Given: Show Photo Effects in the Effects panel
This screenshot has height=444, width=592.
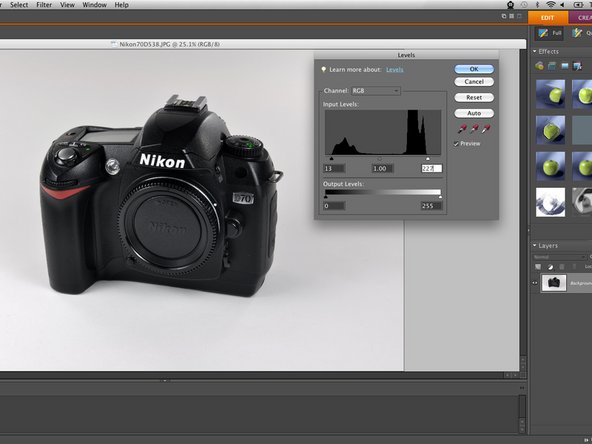Looking at the screenshot, I should pos(564,66).
